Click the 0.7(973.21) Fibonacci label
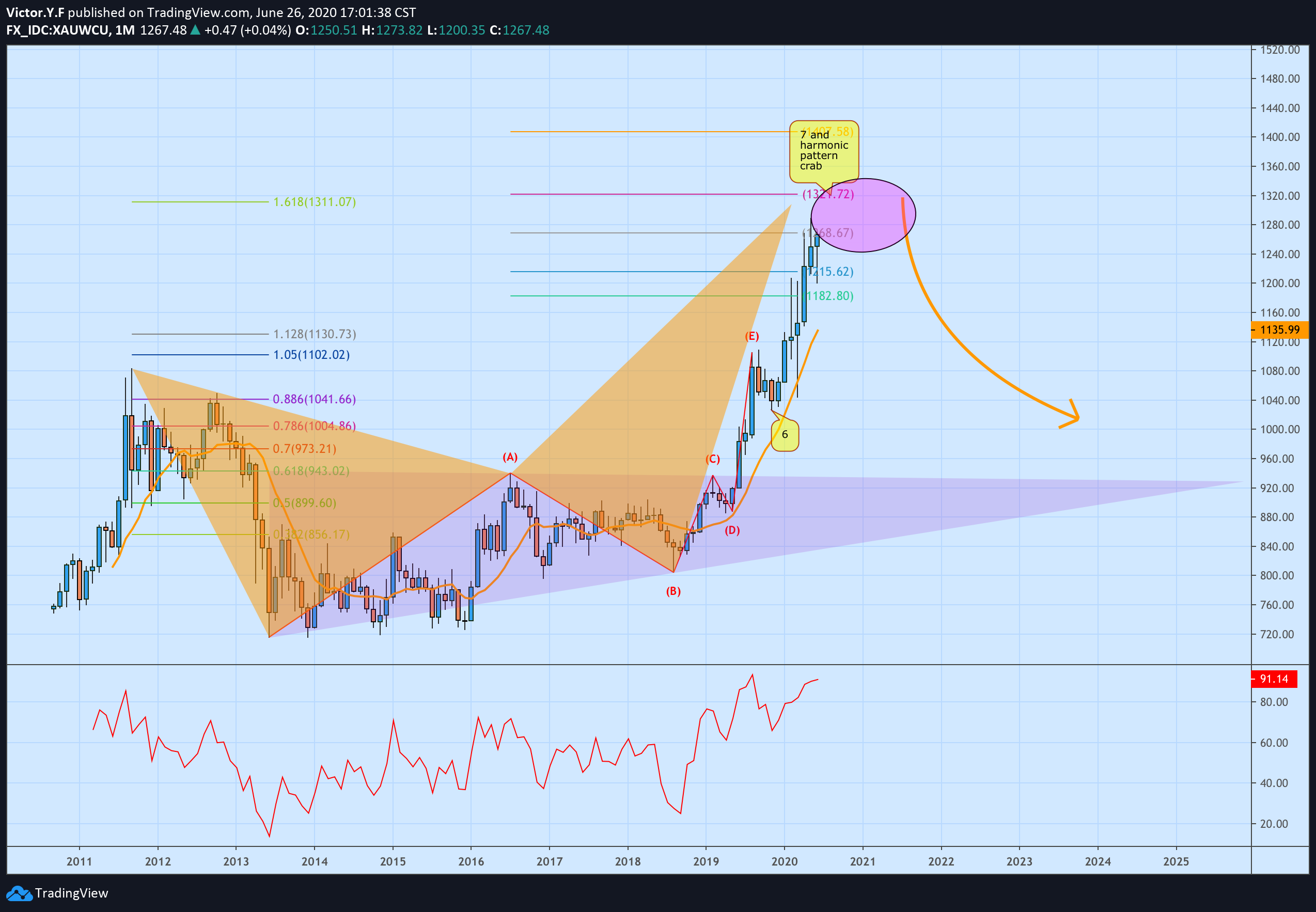This screenshot has width=1316, height=912. (305, 449)
